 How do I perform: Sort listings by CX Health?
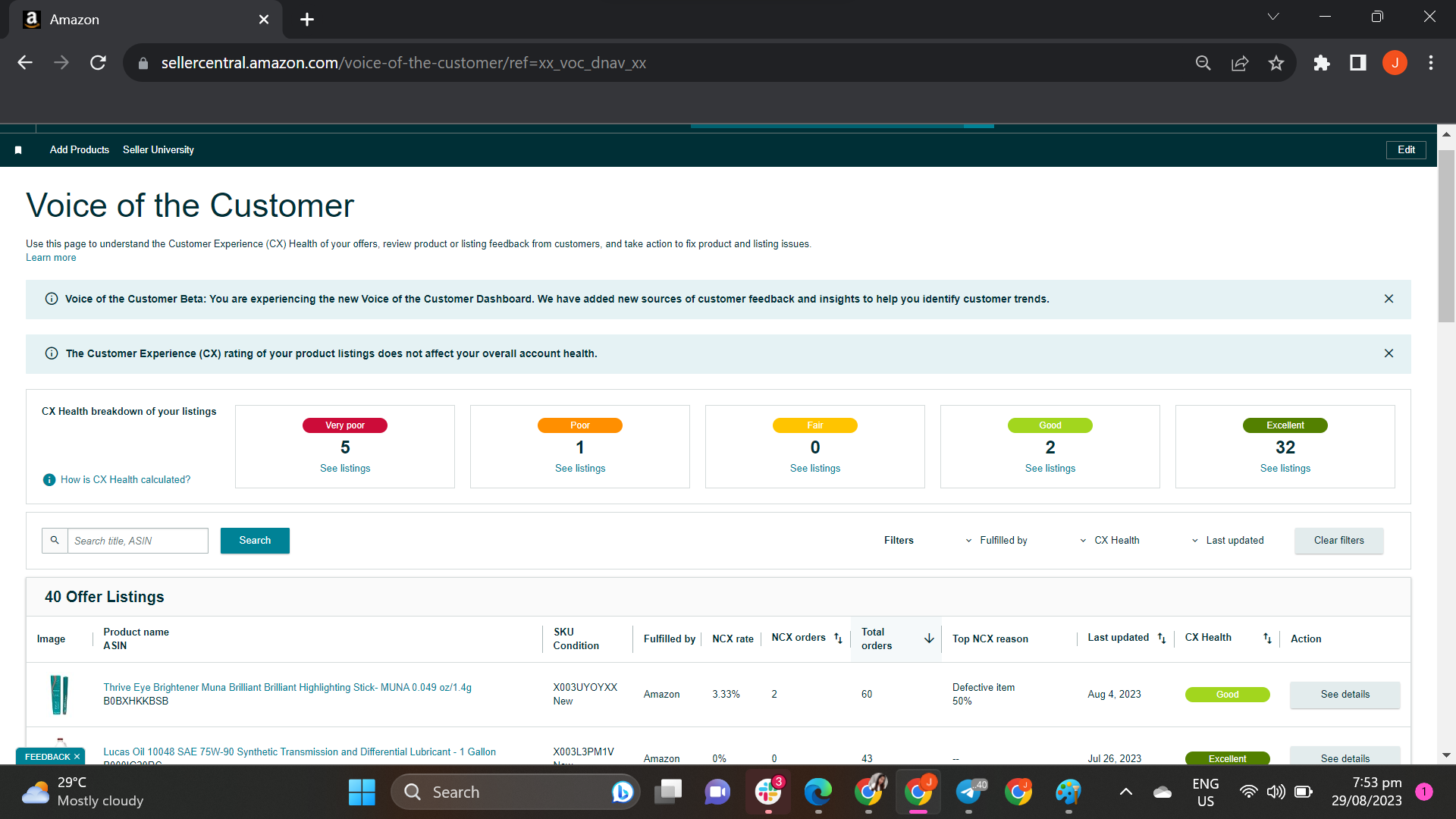click(x=1267, y=639)
